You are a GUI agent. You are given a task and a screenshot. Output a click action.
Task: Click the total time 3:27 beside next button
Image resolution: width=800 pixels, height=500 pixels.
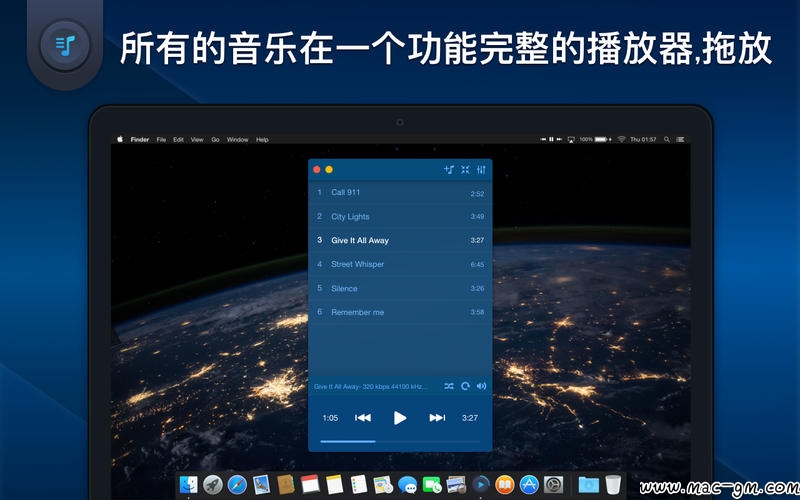(470, 418)
